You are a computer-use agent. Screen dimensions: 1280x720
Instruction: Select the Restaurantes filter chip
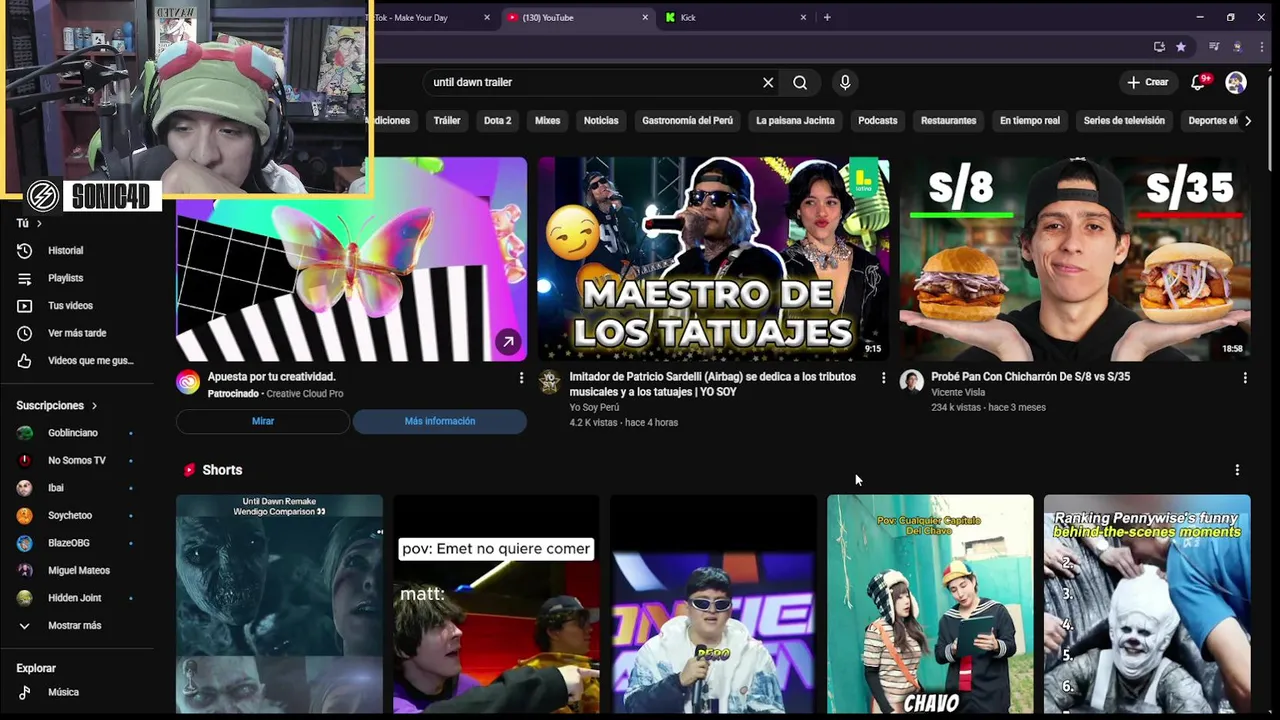click(948, 121)
